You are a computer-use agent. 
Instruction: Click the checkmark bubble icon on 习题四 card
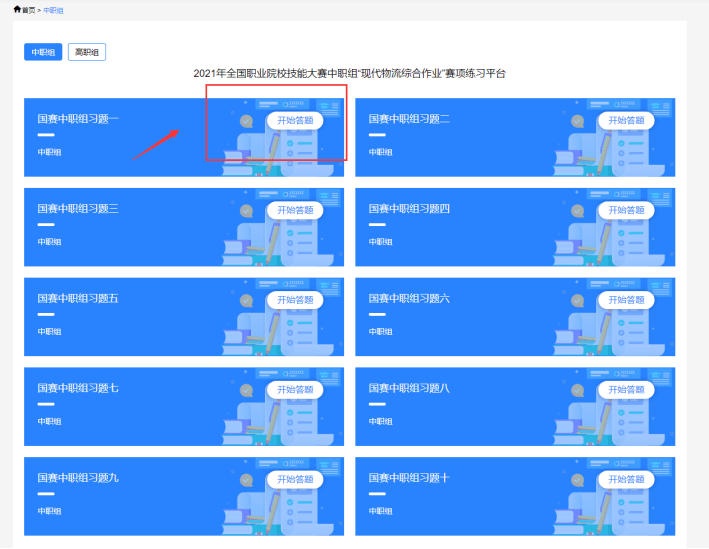[x=577, y=211]
